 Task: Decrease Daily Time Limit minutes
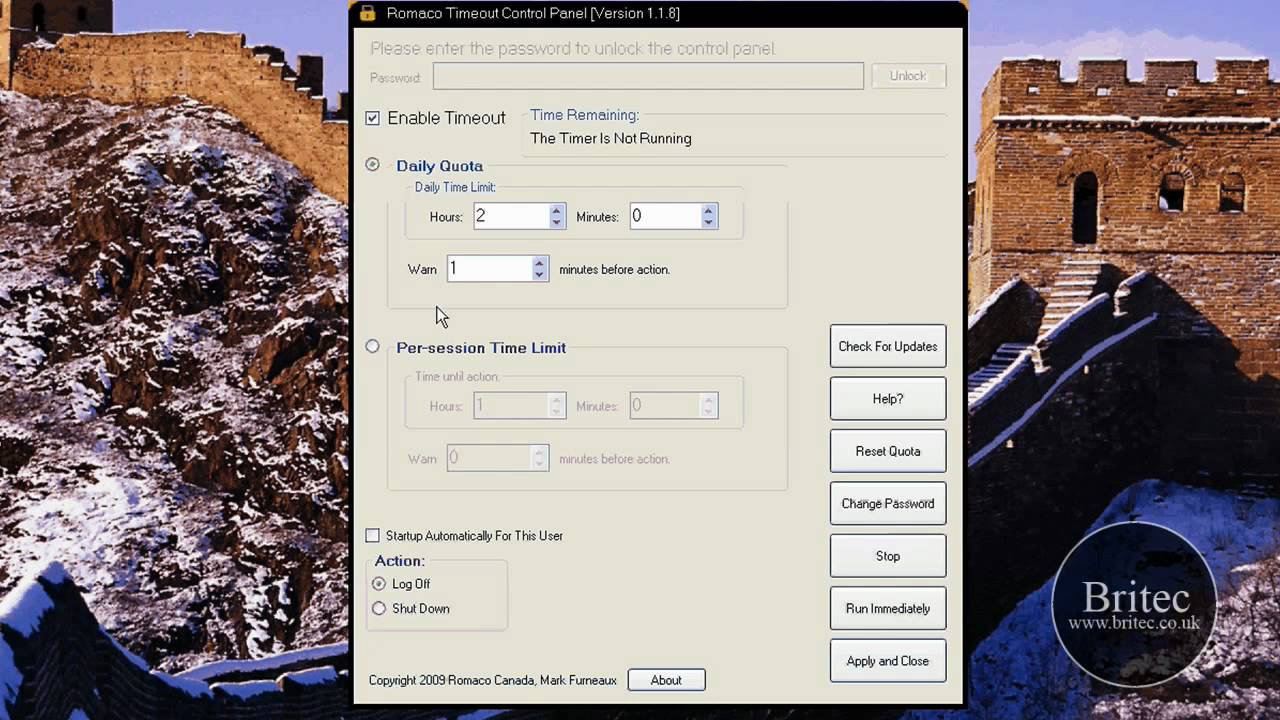click(709, 222)
